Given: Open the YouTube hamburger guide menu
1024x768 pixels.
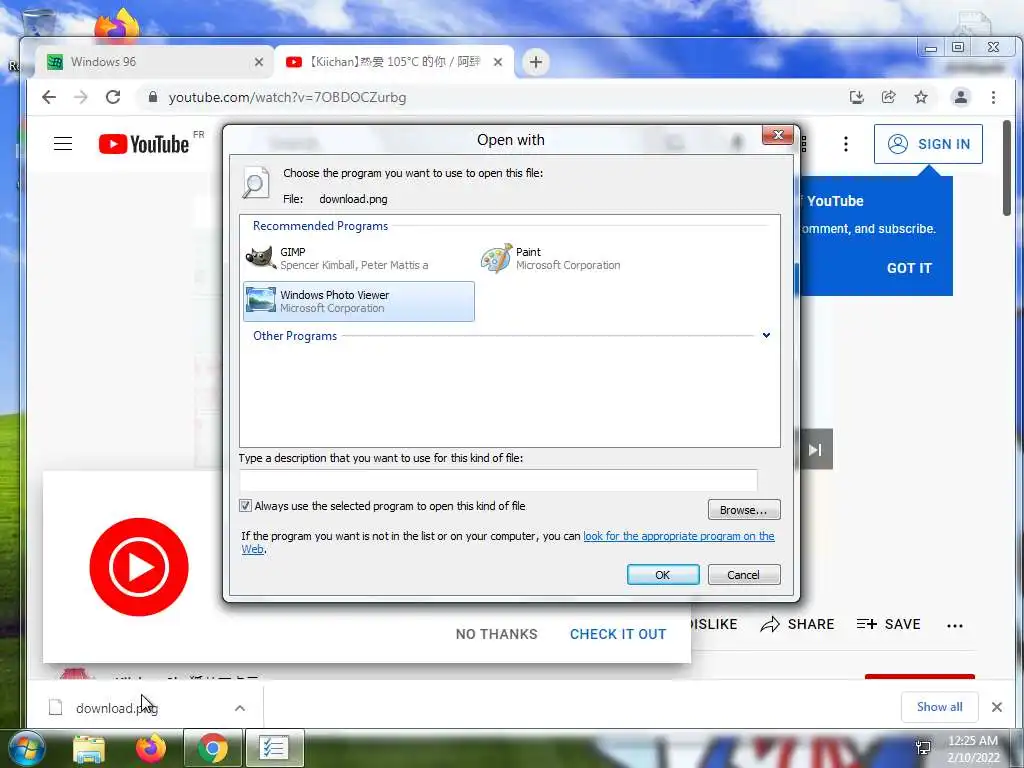Looking at the screenshot, I should click(x=63, y=144).
